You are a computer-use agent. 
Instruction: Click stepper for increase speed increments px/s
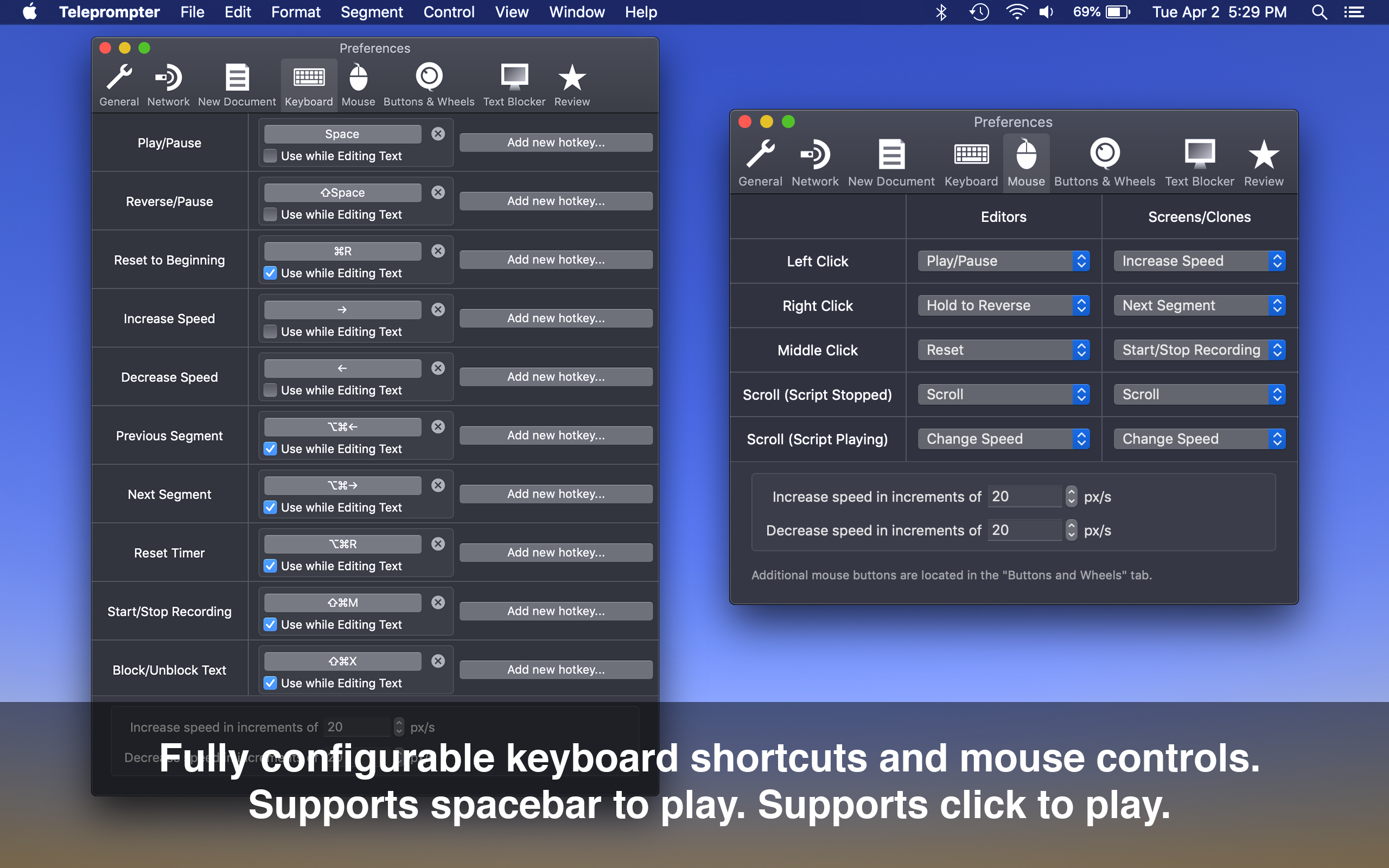(1071, 496)
